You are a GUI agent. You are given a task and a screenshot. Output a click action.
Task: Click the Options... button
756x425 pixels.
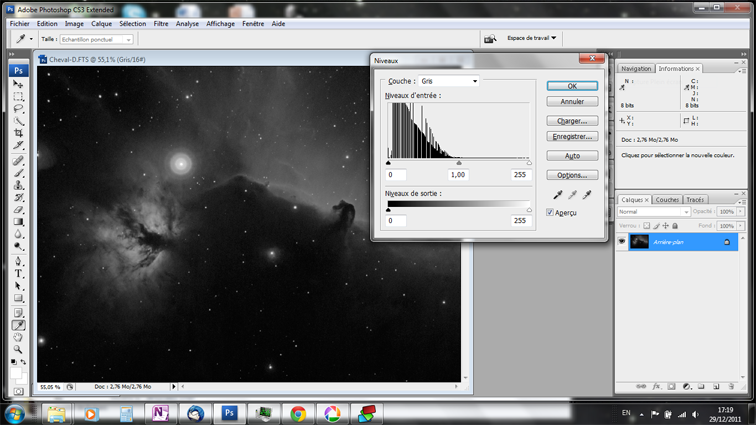572,175
